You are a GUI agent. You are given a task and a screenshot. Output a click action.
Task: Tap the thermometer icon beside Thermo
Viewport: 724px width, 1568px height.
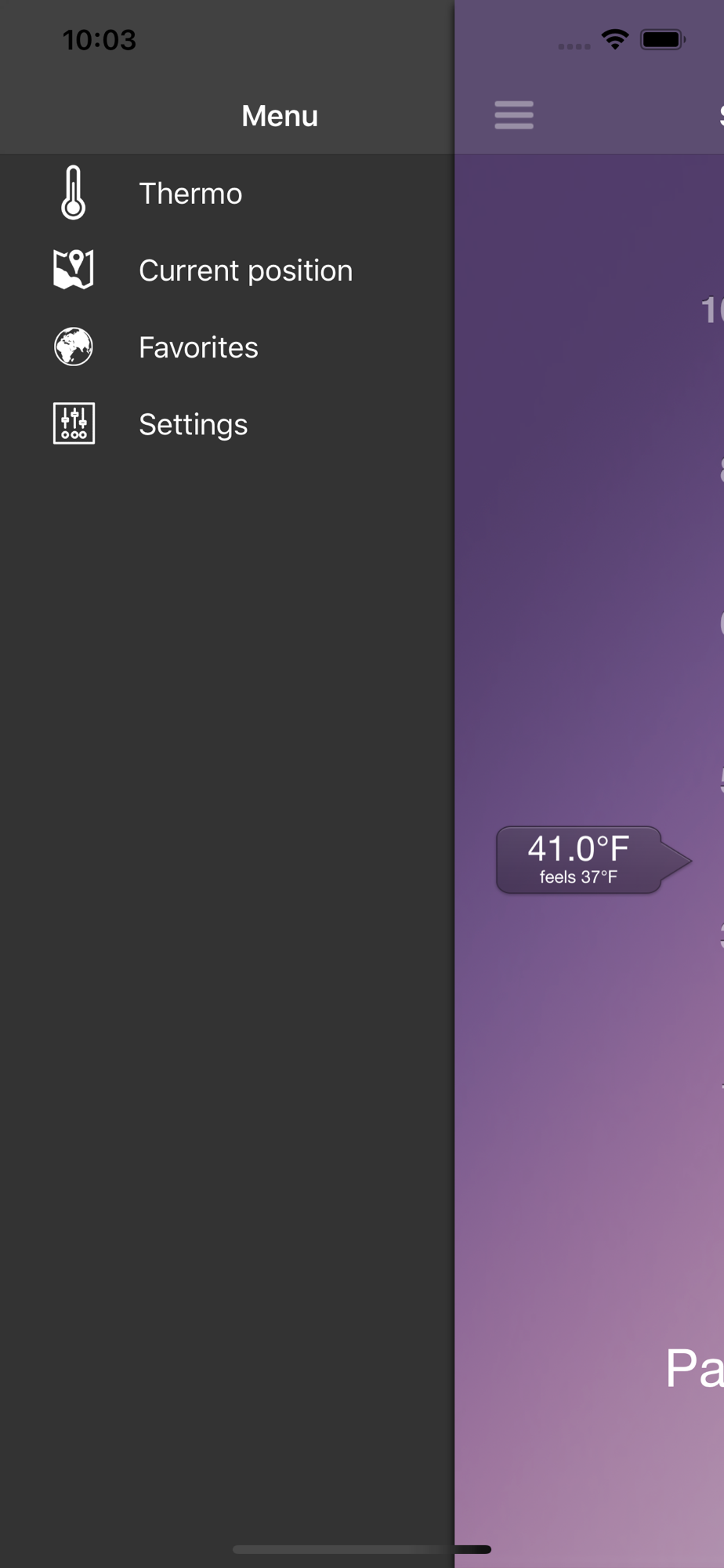click(x=74, y=193)
